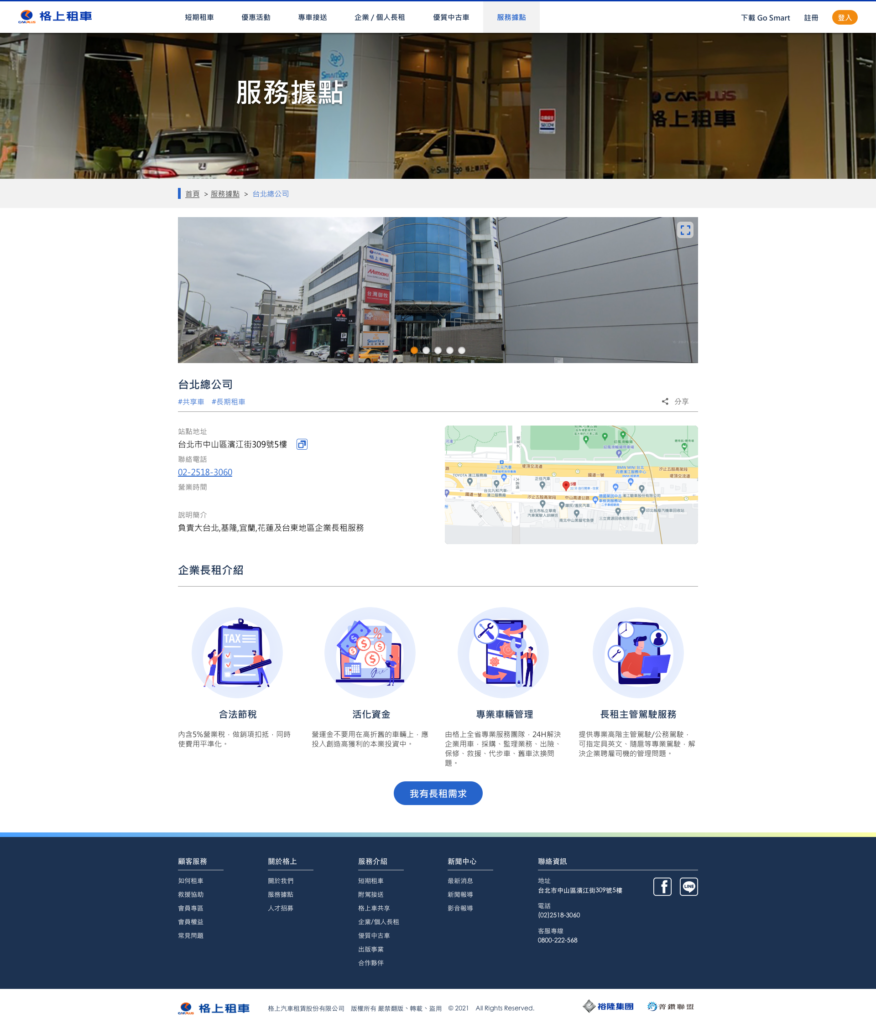Click the 專業車輛管理 illustration icon

tap(503, 653)
